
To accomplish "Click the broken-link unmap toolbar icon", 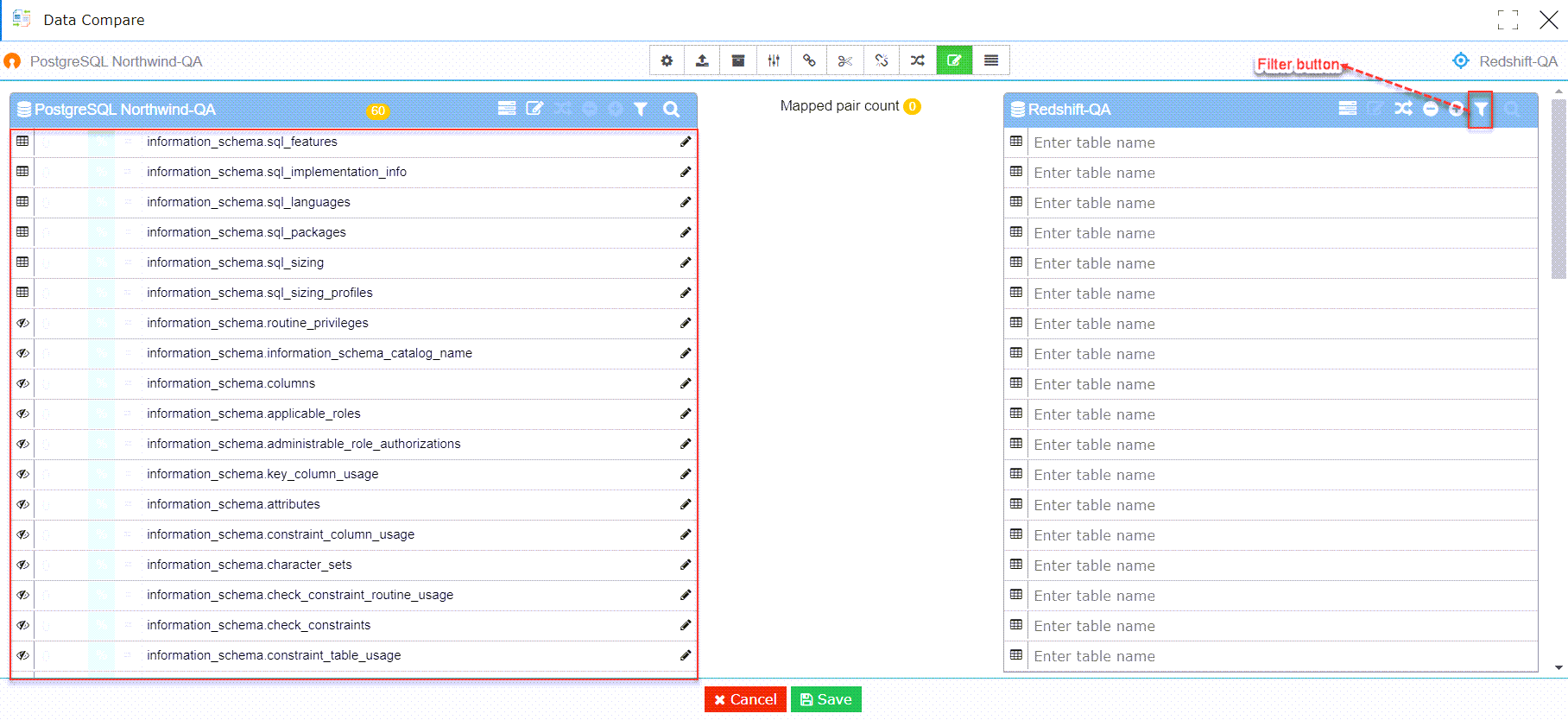I will pyautogui.click(x=882, y=60).
